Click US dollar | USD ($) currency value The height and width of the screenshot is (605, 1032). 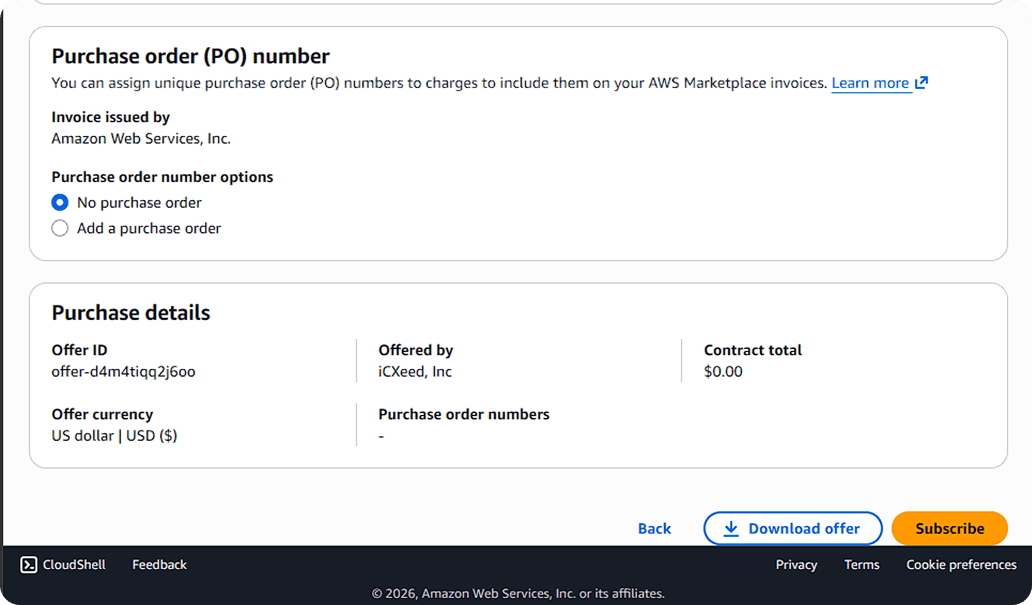point(115,436)
